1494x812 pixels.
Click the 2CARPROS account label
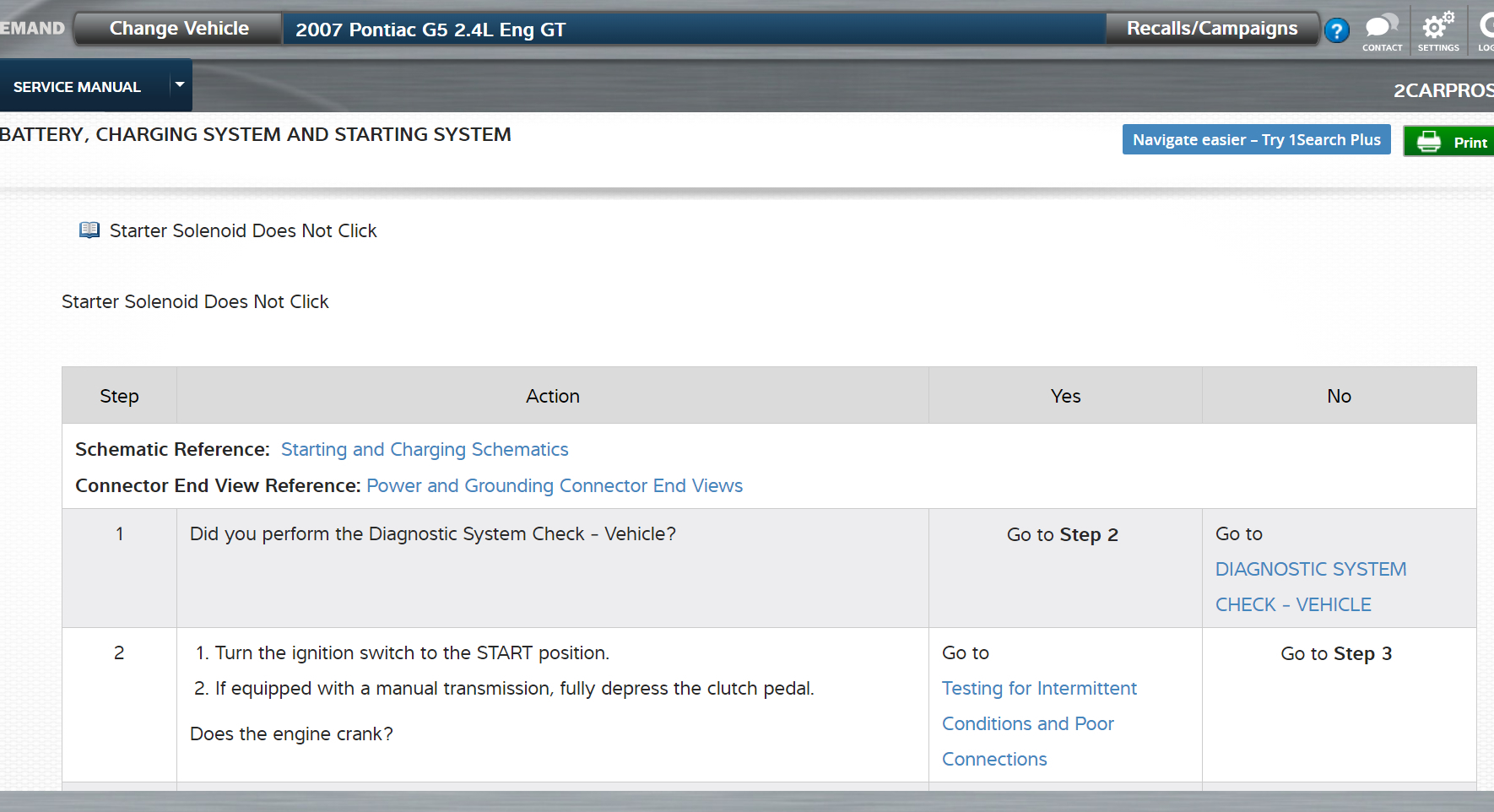[x=1442, y=90]
